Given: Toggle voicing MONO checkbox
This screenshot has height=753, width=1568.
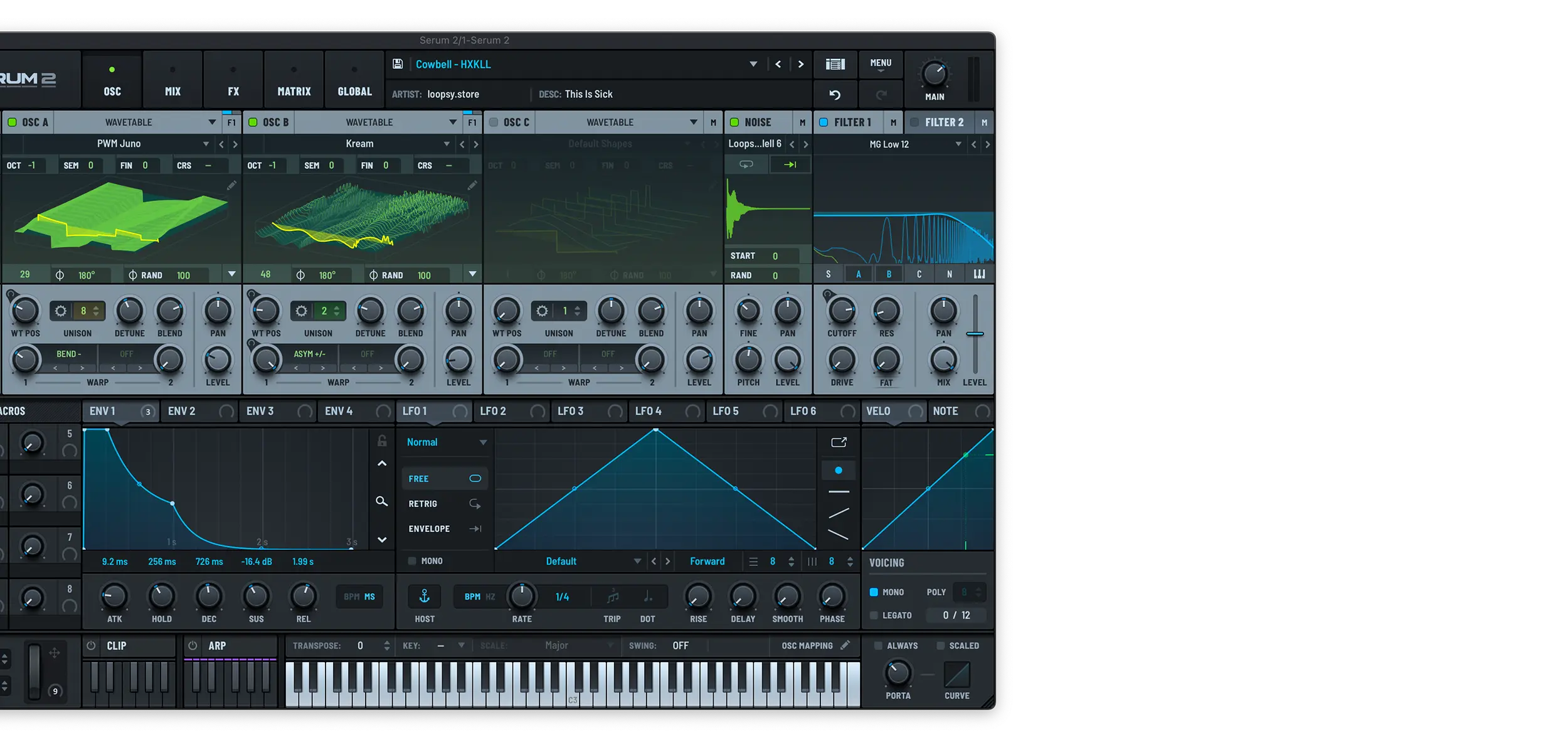Looking at the screenshot, I should point(874,592).
